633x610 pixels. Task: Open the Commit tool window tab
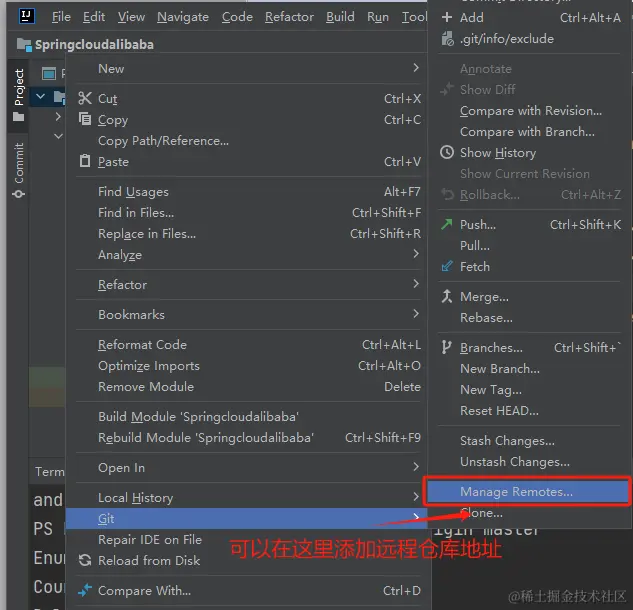19,170
